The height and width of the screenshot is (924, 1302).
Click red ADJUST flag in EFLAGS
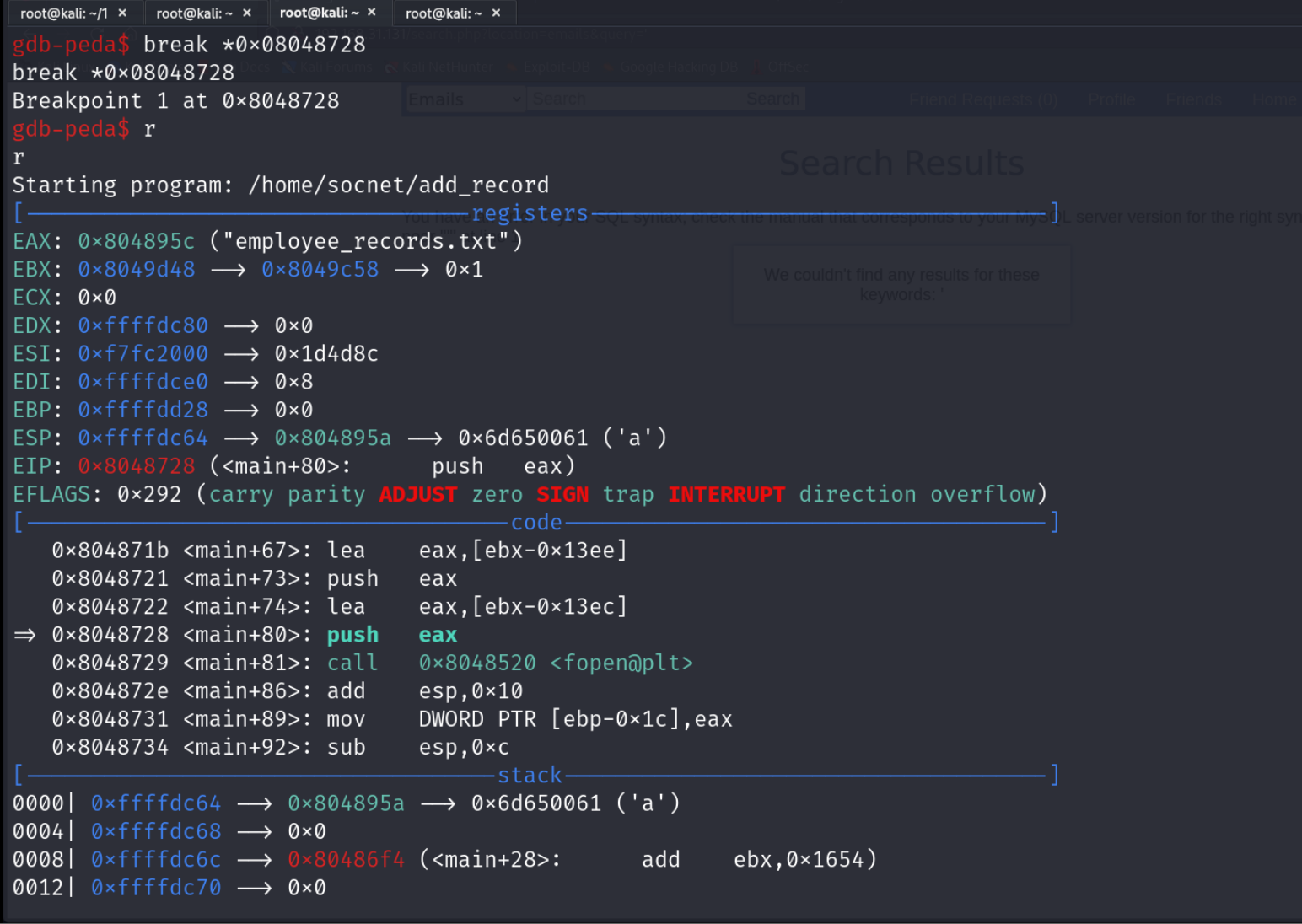[417, 494]
